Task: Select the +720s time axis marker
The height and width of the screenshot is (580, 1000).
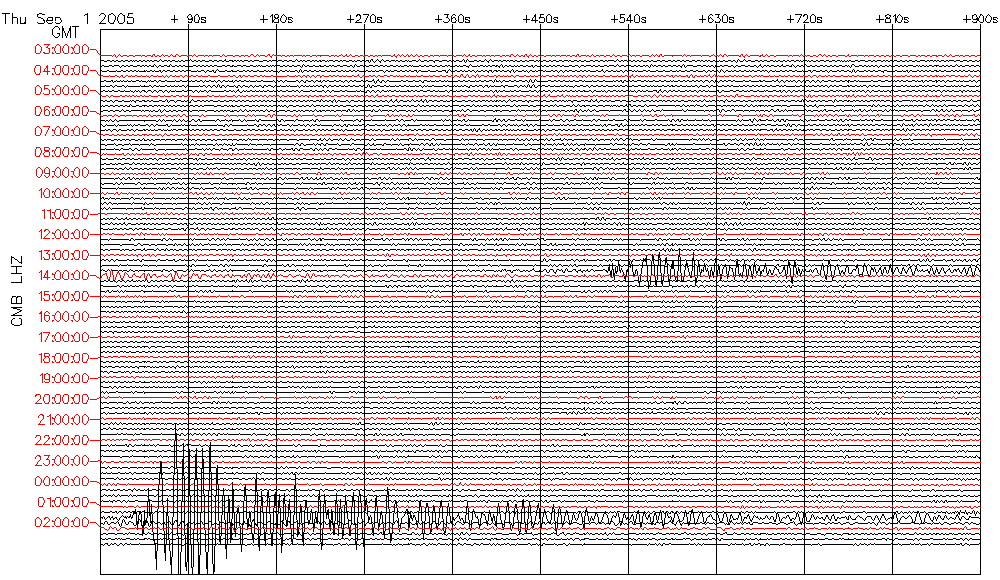Action: (804, 19)
